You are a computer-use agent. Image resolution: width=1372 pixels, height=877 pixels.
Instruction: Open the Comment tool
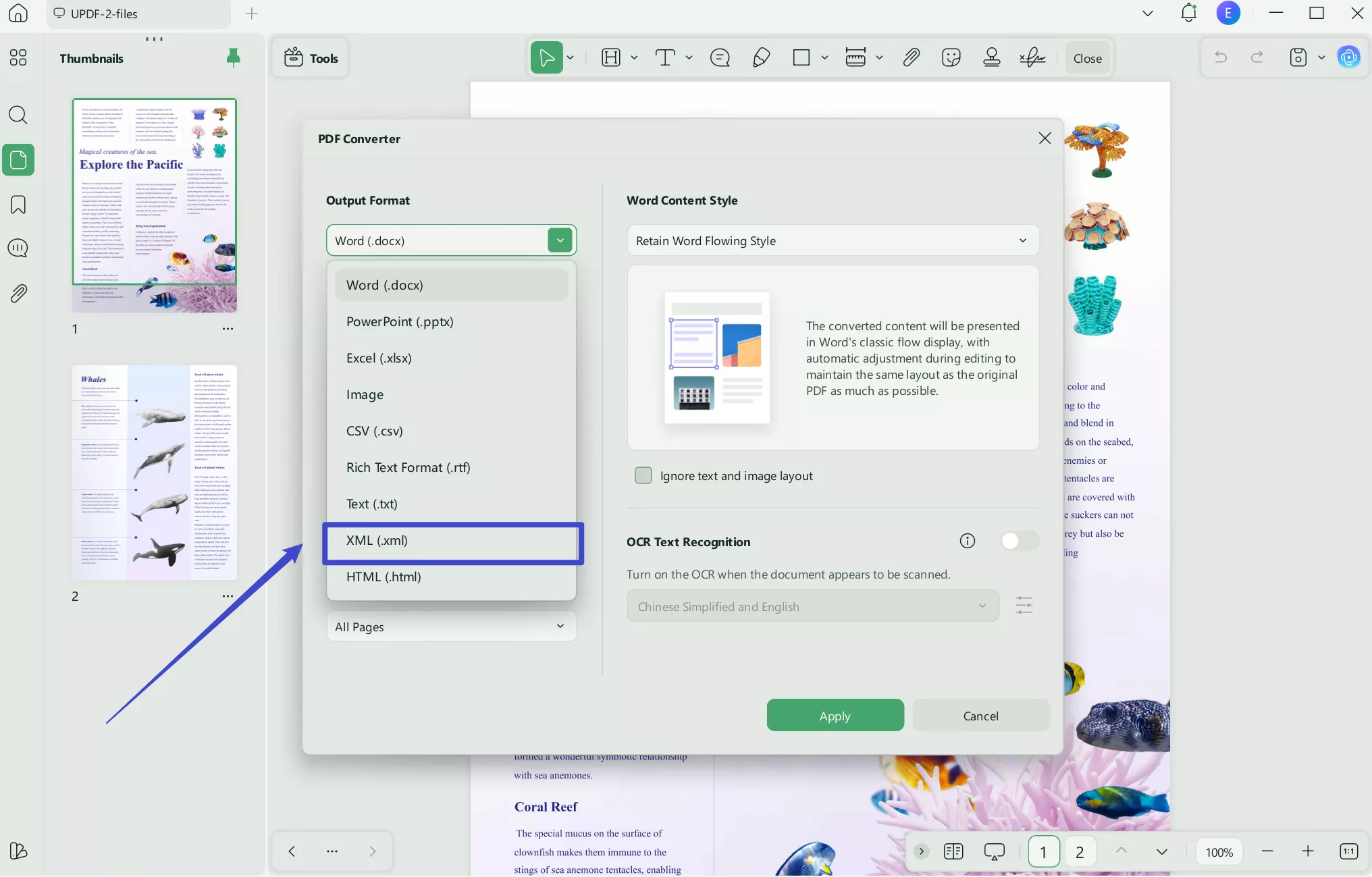coord(720,57)
